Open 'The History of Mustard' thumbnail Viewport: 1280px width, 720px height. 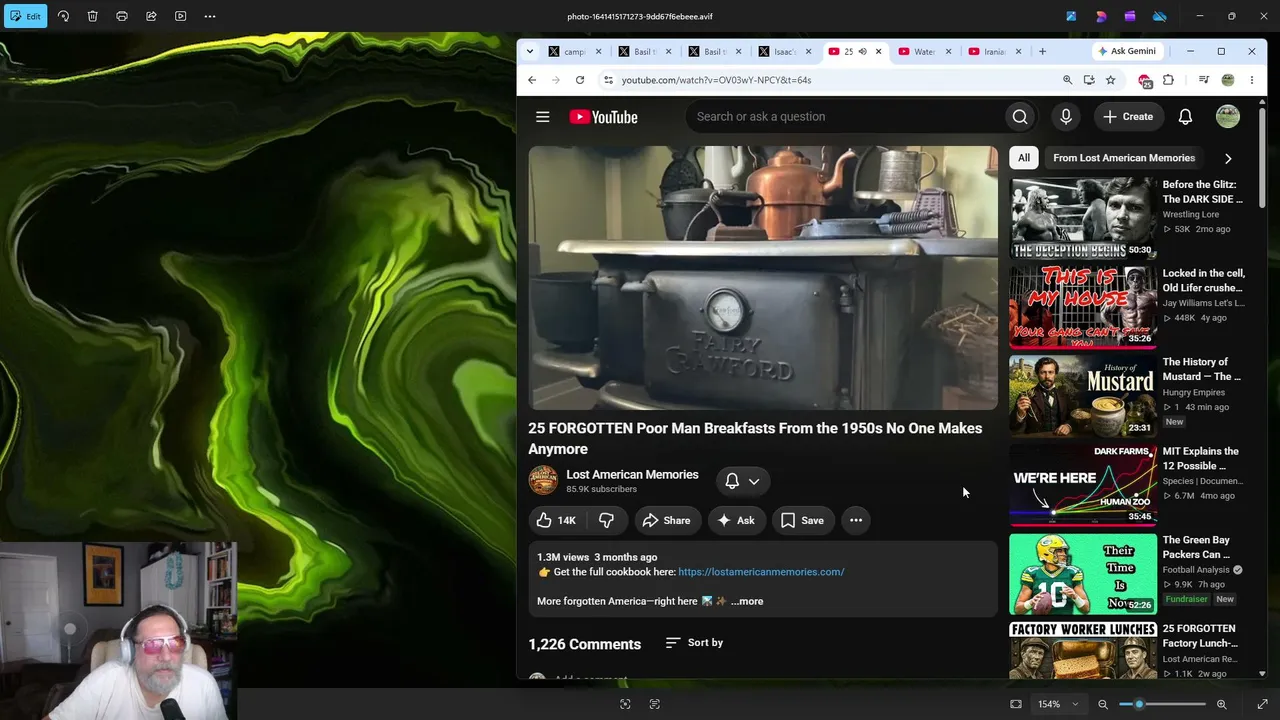point(1082,395)
